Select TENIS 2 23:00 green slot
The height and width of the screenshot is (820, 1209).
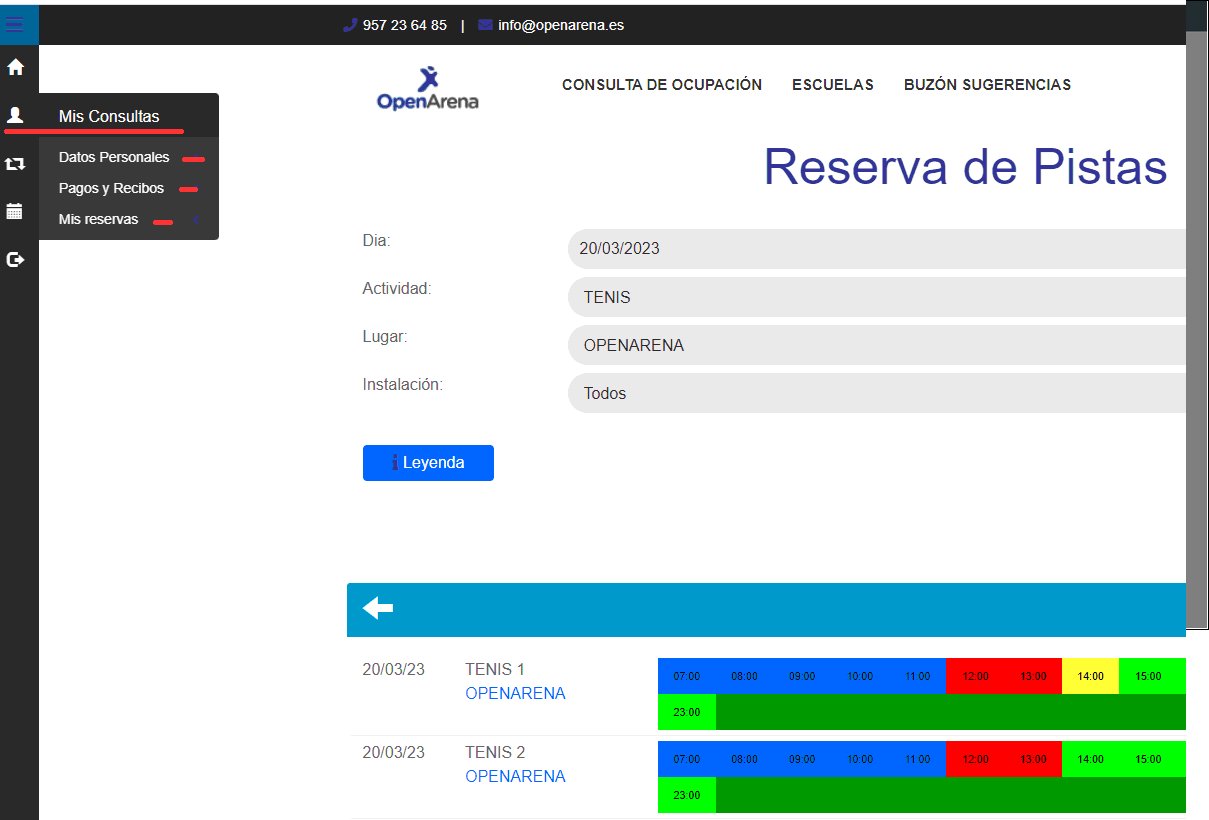pos(687,795)
